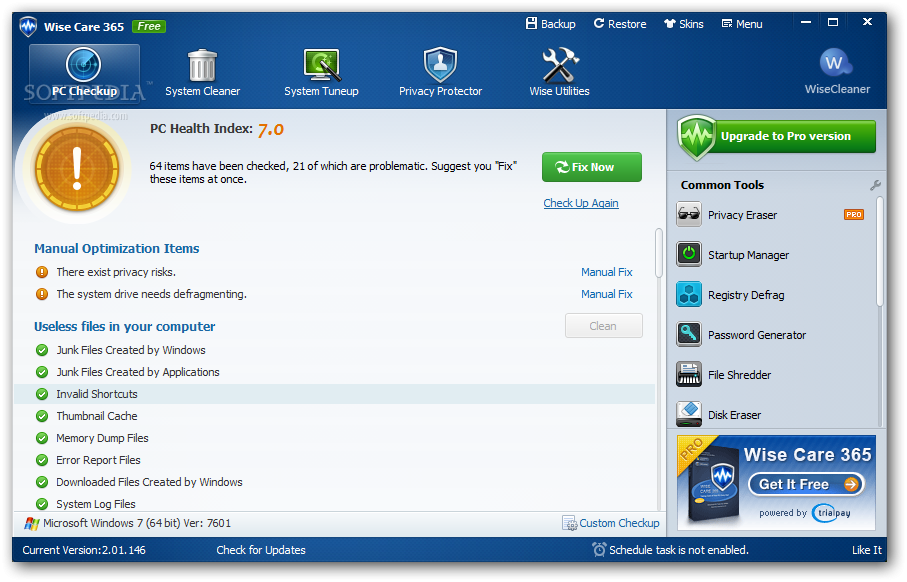This screenshot has height=582, width=907.
Task: Click the checkup list vertical scrollbar
Action: pyautogui.click(x=659, y=253)
